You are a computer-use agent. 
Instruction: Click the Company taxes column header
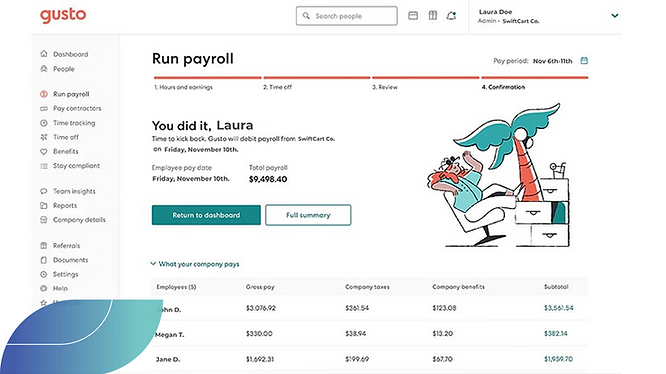pyautogui.click(x=367, y=287)
